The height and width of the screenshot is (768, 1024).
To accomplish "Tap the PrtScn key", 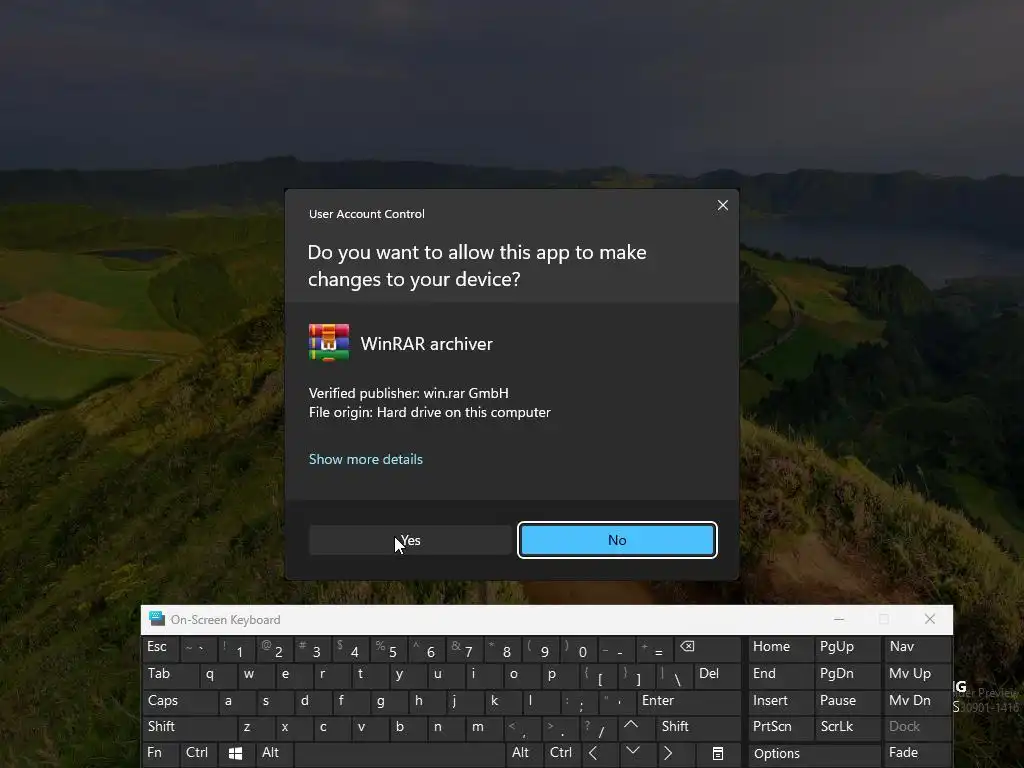I will pyautogui.click(x=780, y=727).
